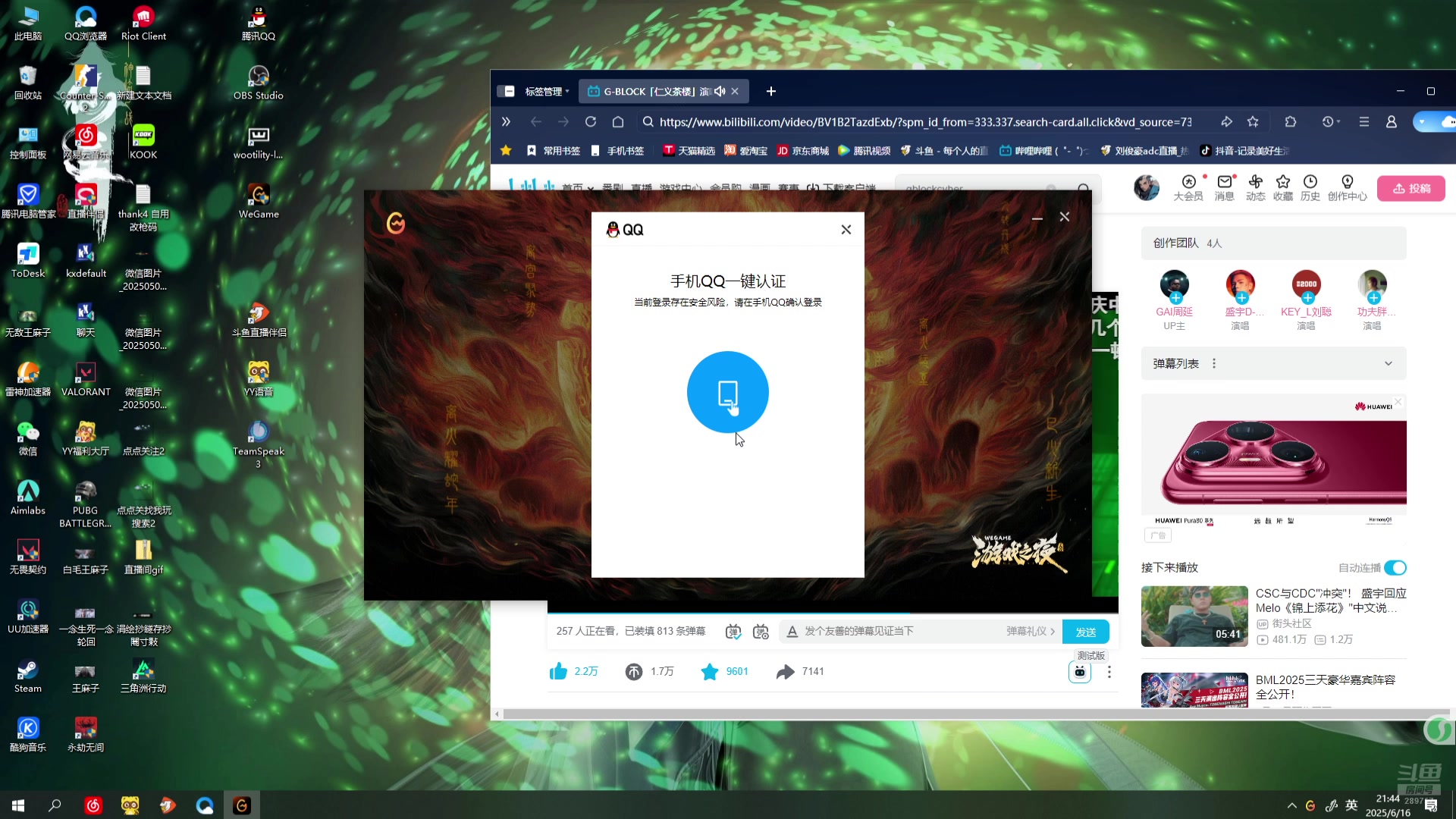Click danmaku text style 'A' icon

pos(792,632)
